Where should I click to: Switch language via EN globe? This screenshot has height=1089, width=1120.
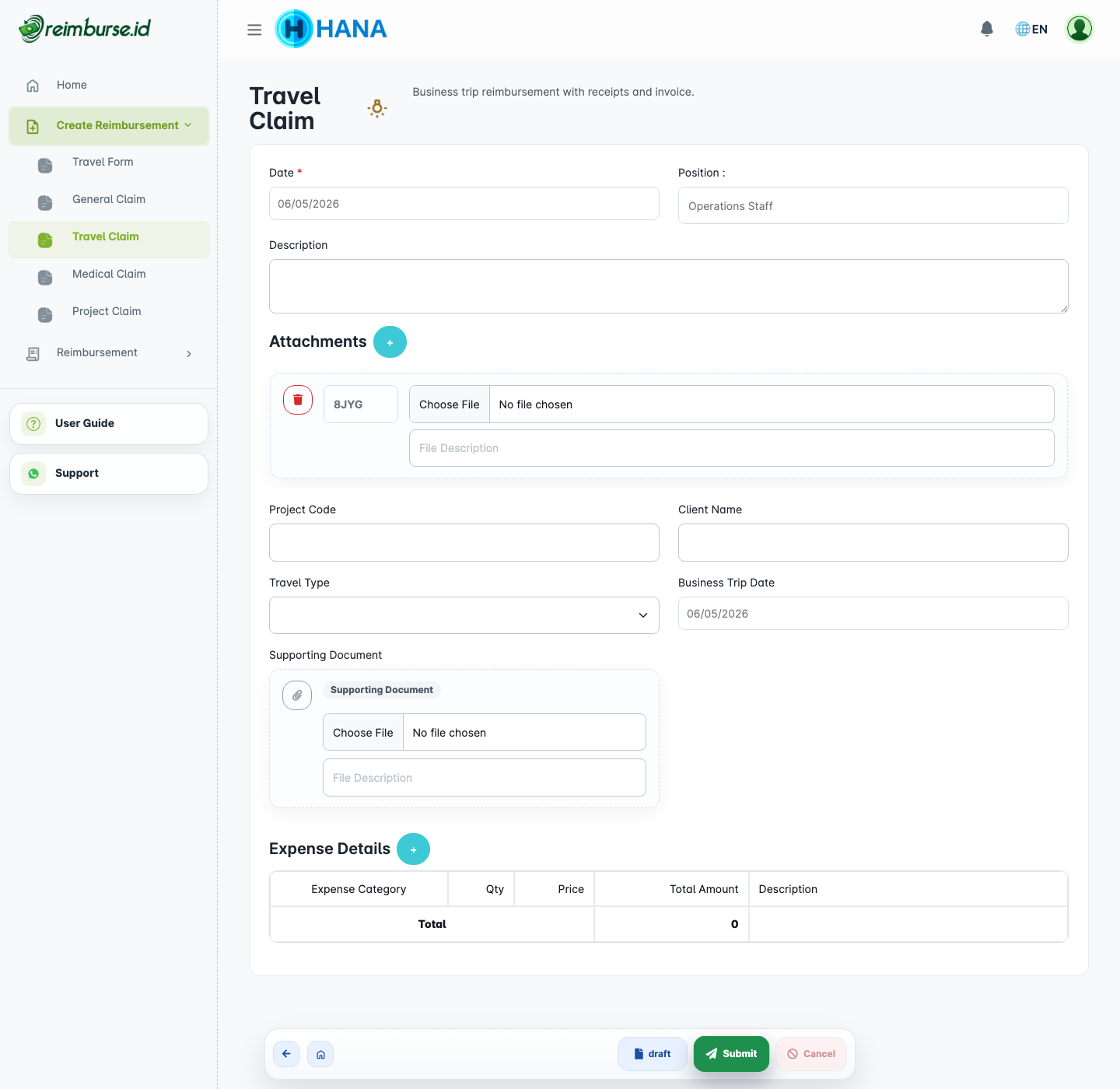coord(1031,29)
